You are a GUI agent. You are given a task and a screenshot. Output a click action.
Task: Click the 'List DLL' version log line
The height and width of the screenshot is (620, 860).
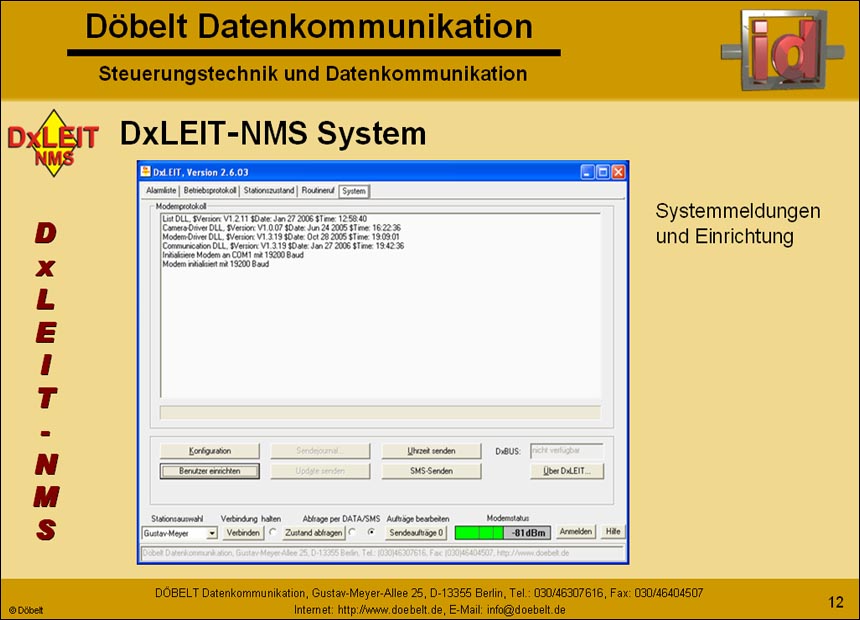pos(265,218)
